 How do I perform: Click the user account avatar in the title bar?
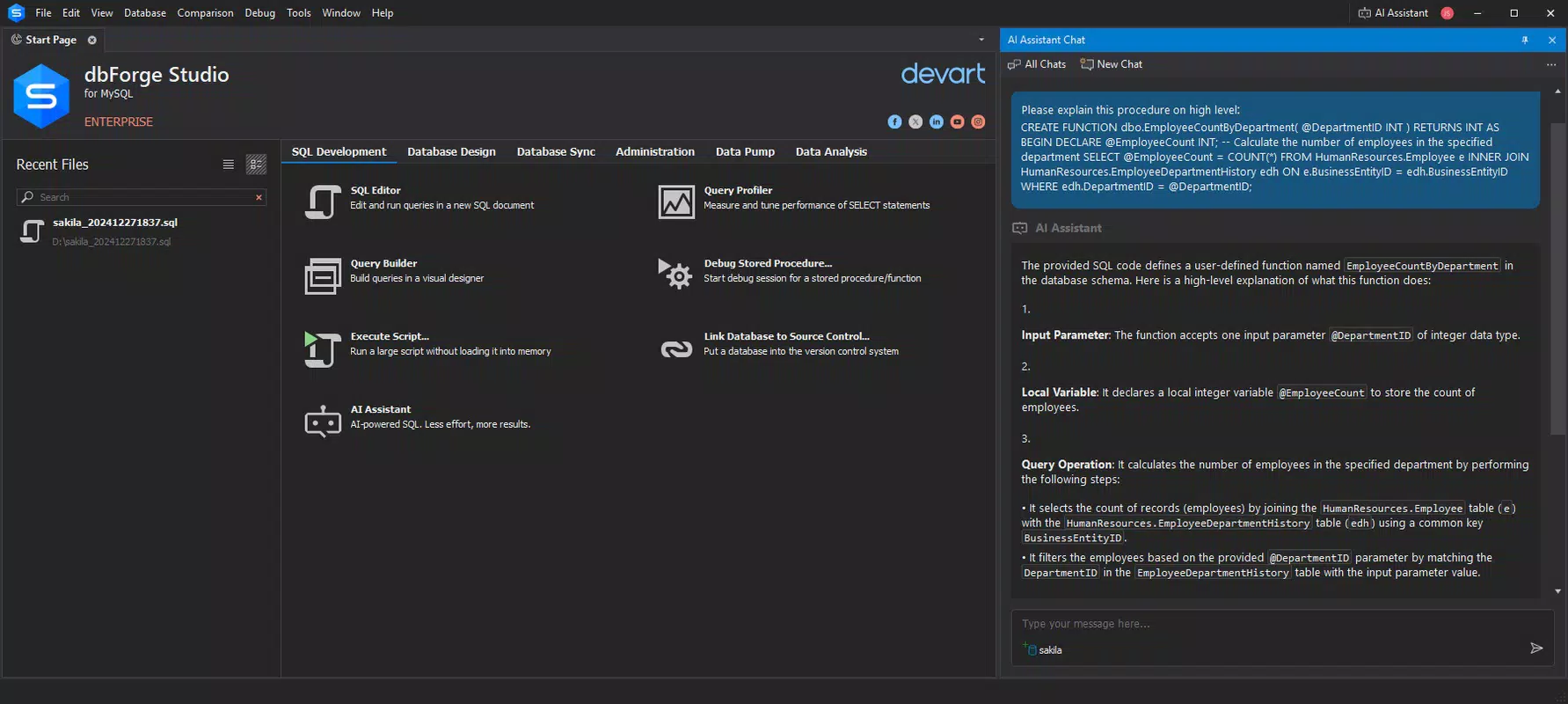[1448, 13]
